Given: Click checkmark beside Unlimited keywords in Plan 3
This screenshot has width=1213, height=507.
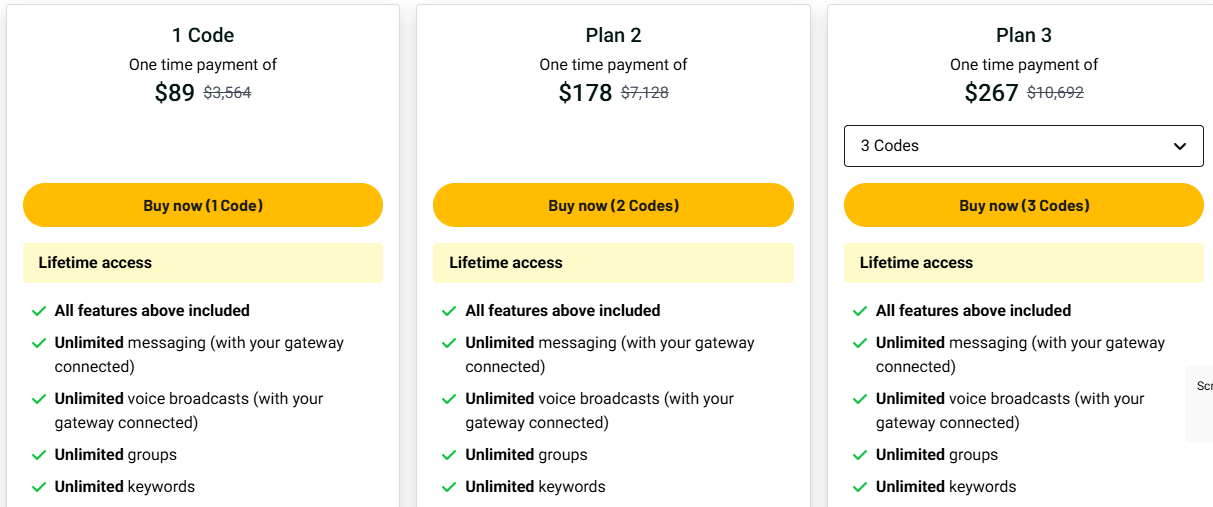Looking at the screenshot, I should [x=860, y=487].
